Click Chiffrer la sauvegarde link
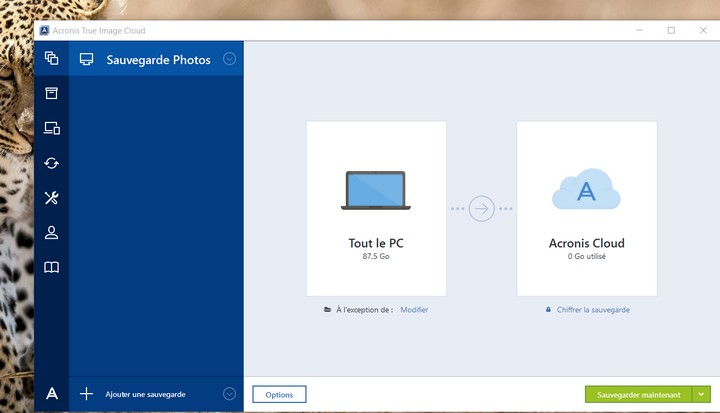Screen dimensions: 720x413 coord(593,310)
